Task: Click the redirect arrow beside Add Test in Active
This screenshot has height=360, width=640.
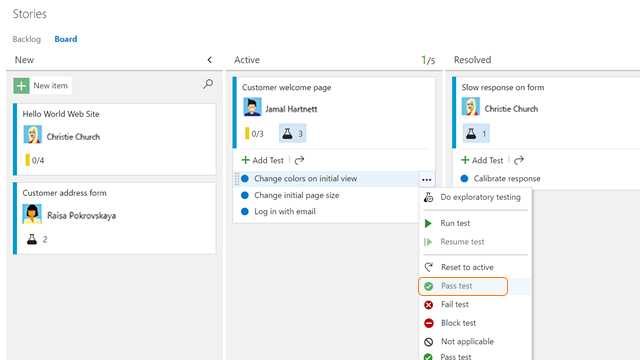Action: coord(300,160)
